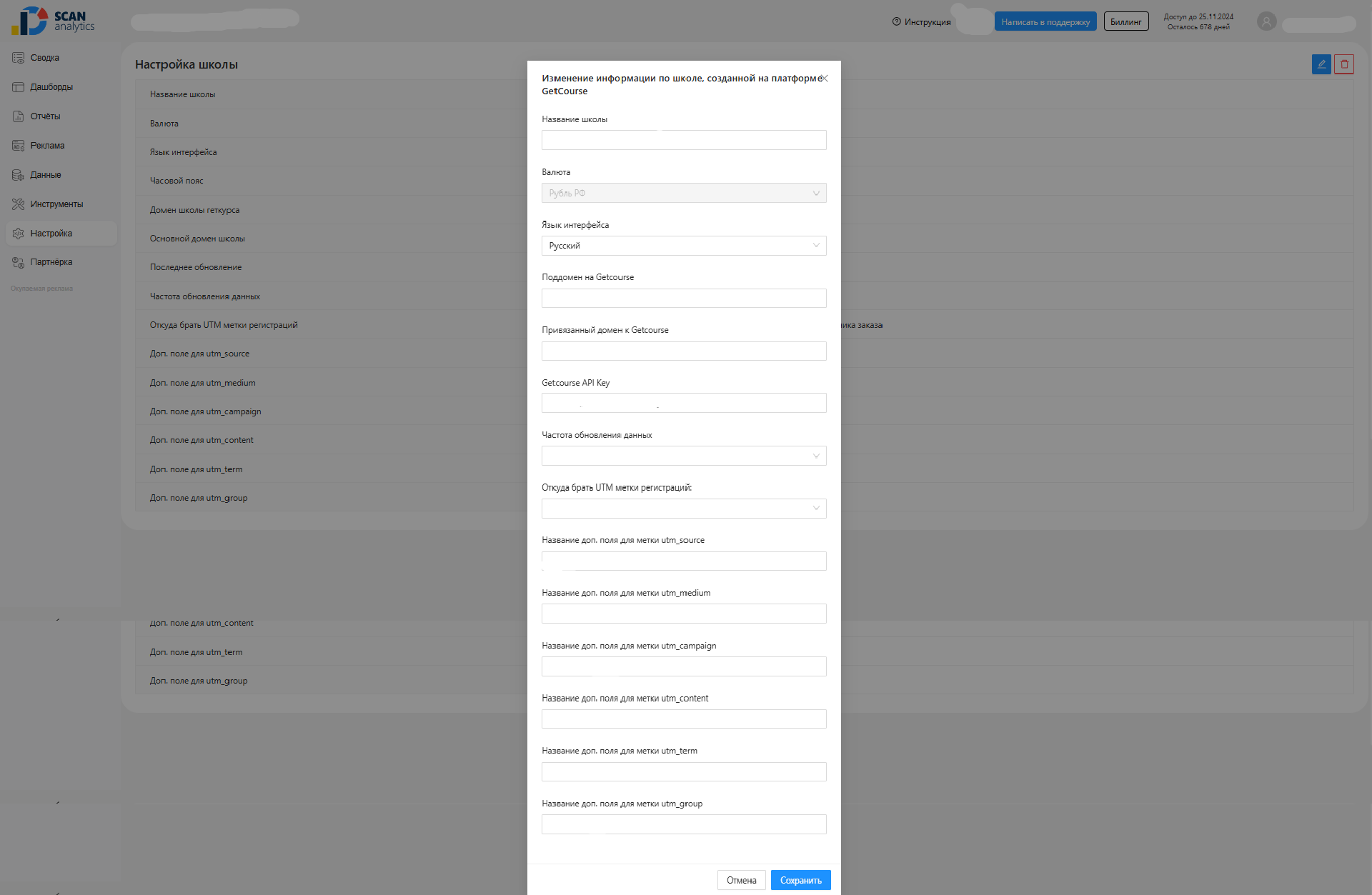This screenshot has height=895, width=1372.
Task: Click the Доступ до 25.11.2024 text
Action: (1198, 16)
